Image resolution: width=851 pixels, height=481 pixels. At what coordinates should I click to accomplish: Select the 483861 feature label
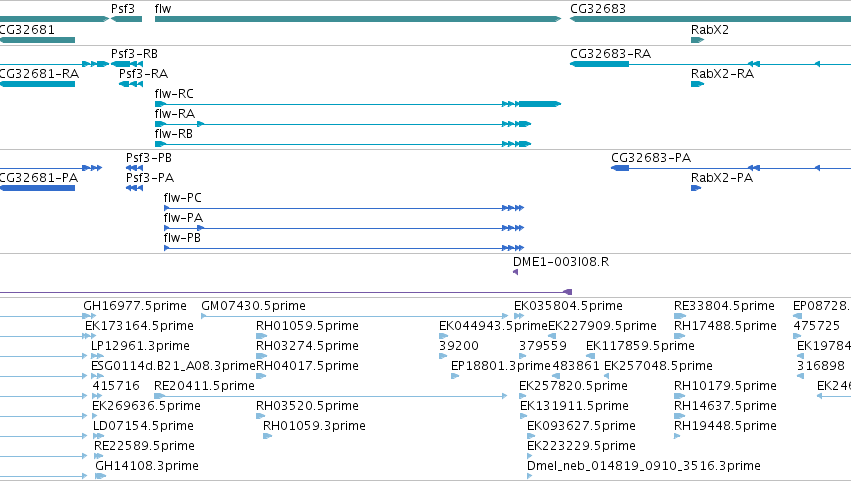pos(576,366)
